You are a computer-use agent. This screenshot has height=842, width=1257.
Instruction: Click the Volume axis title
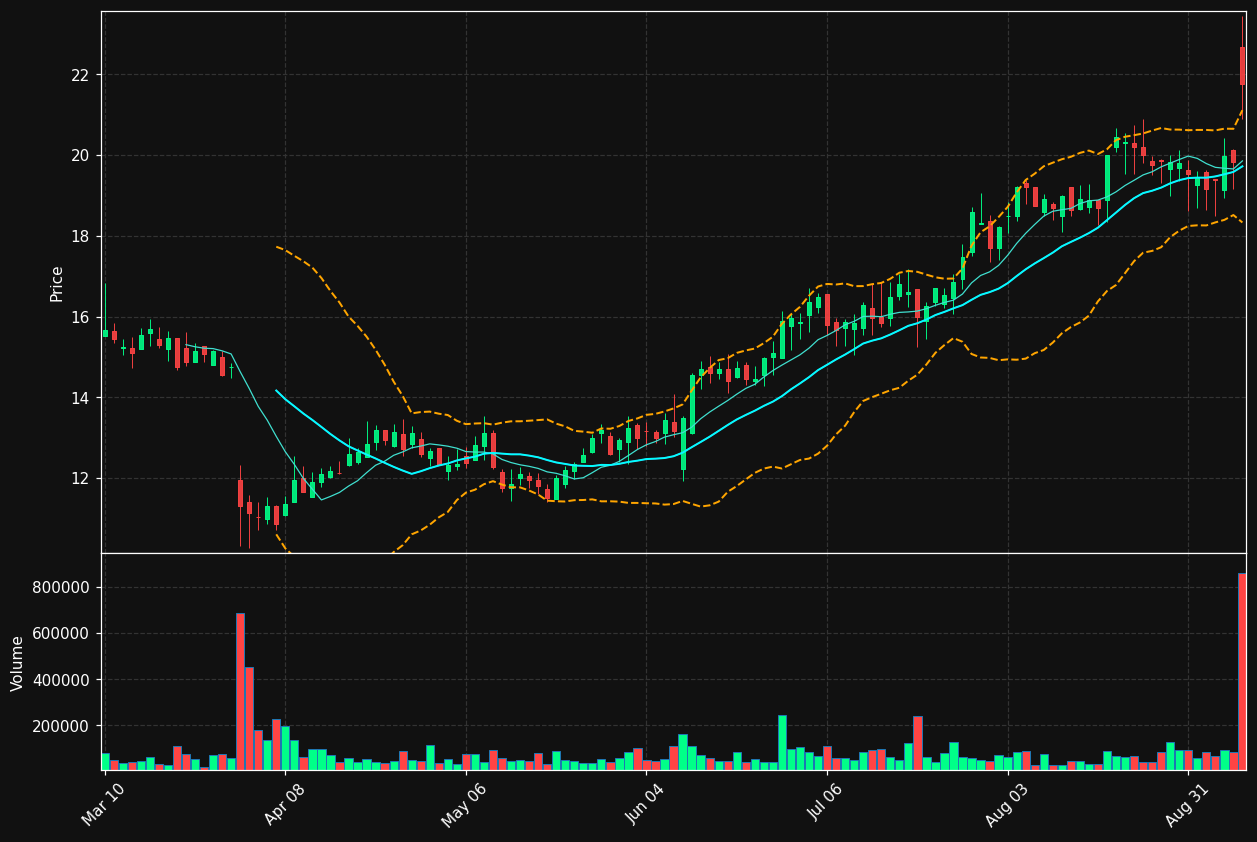coord(18,663)
